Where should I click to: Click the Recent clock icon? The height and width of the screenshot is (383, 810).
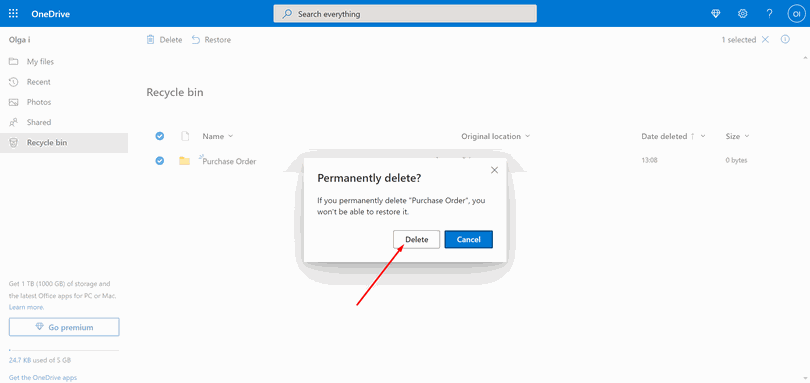(x=14, y=82)
